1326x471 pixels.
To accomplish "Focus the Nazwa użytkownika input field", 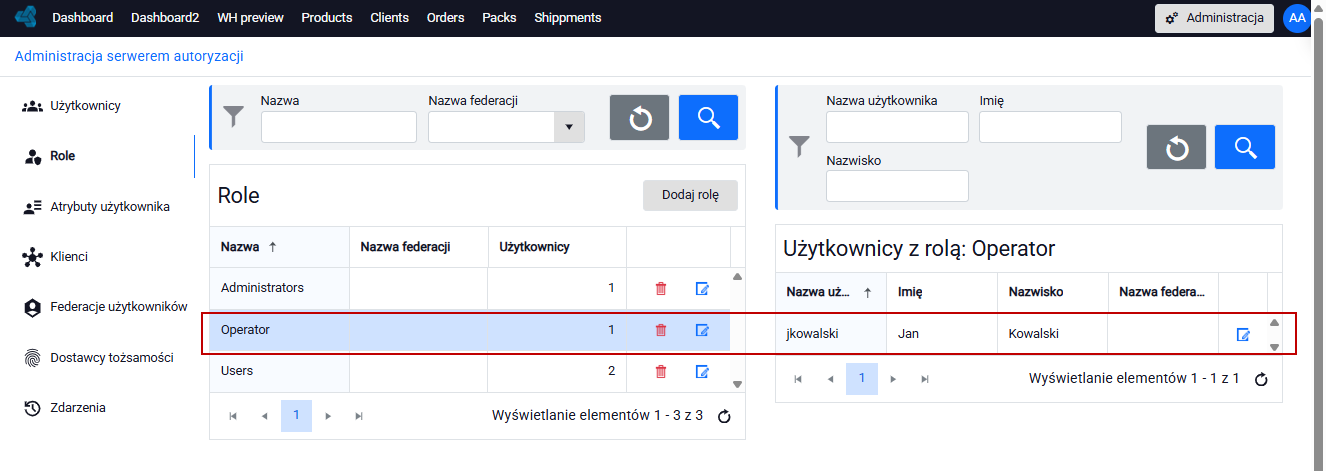I will click(897, 127).
